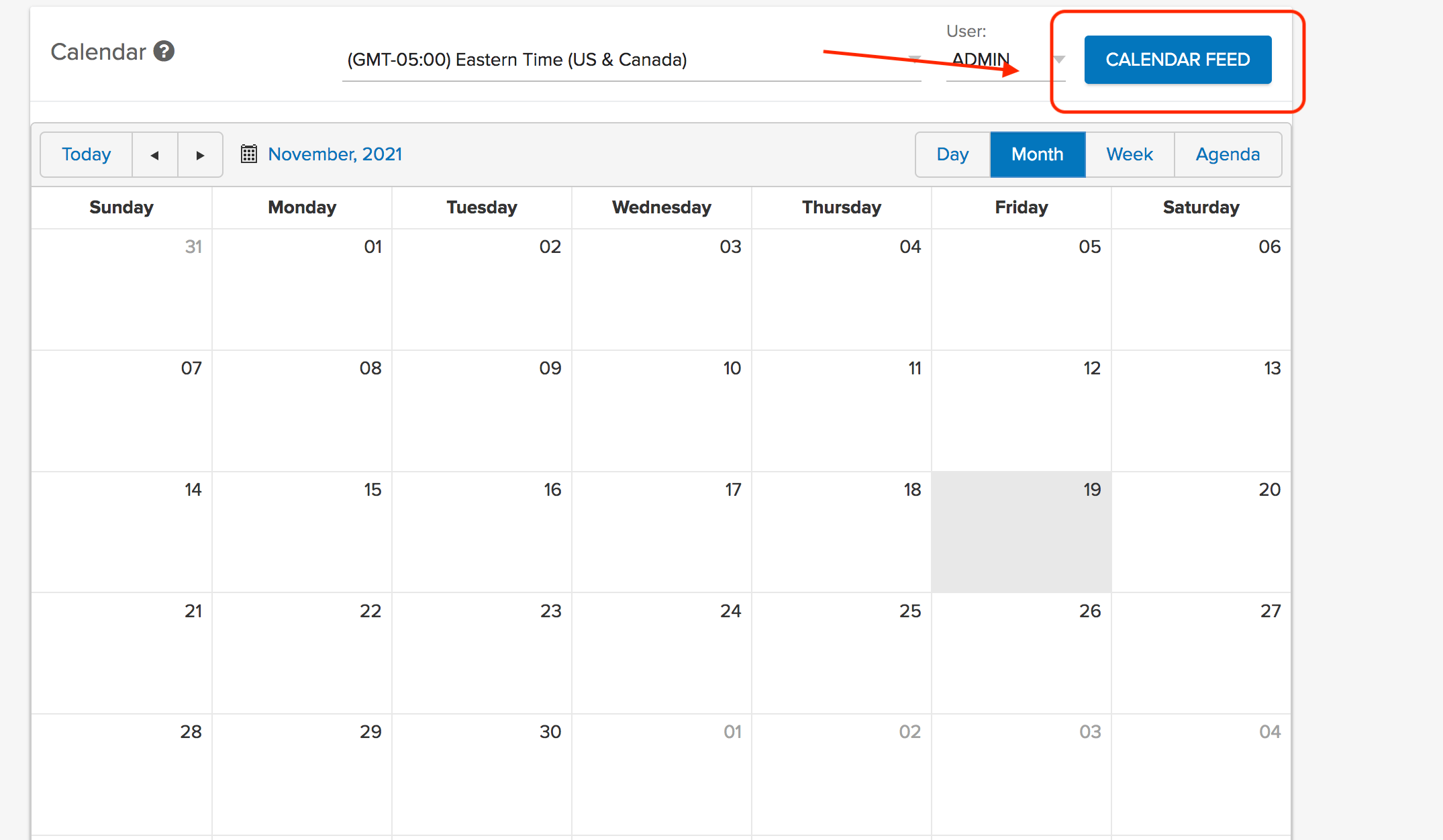The image size is (1443, 840).
Task: Pick the day 30 Tuesday cell
Action: (x=482, y=774)
